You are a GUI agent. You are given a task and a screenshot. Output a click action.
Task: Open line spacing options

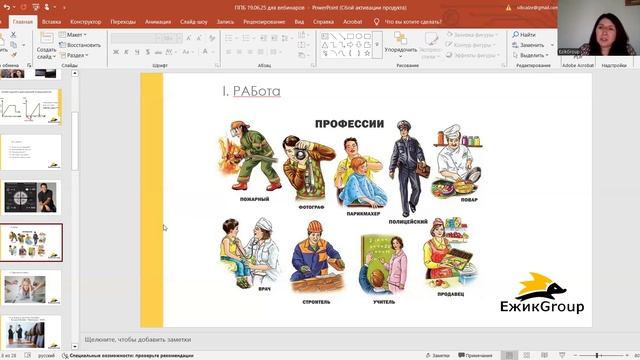pos(286,38)
